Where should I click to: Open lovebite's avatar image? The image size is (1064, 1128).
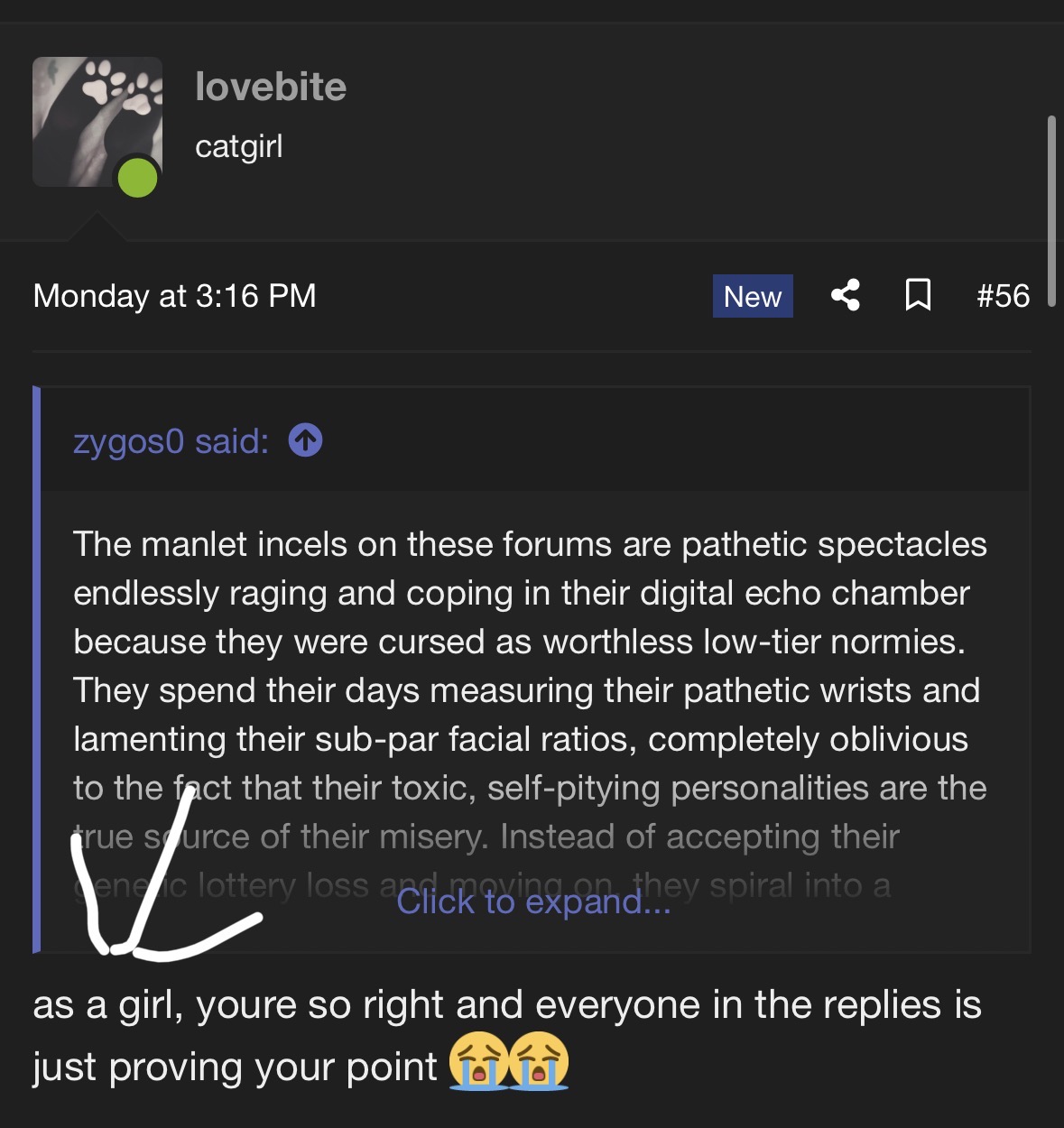97,121
